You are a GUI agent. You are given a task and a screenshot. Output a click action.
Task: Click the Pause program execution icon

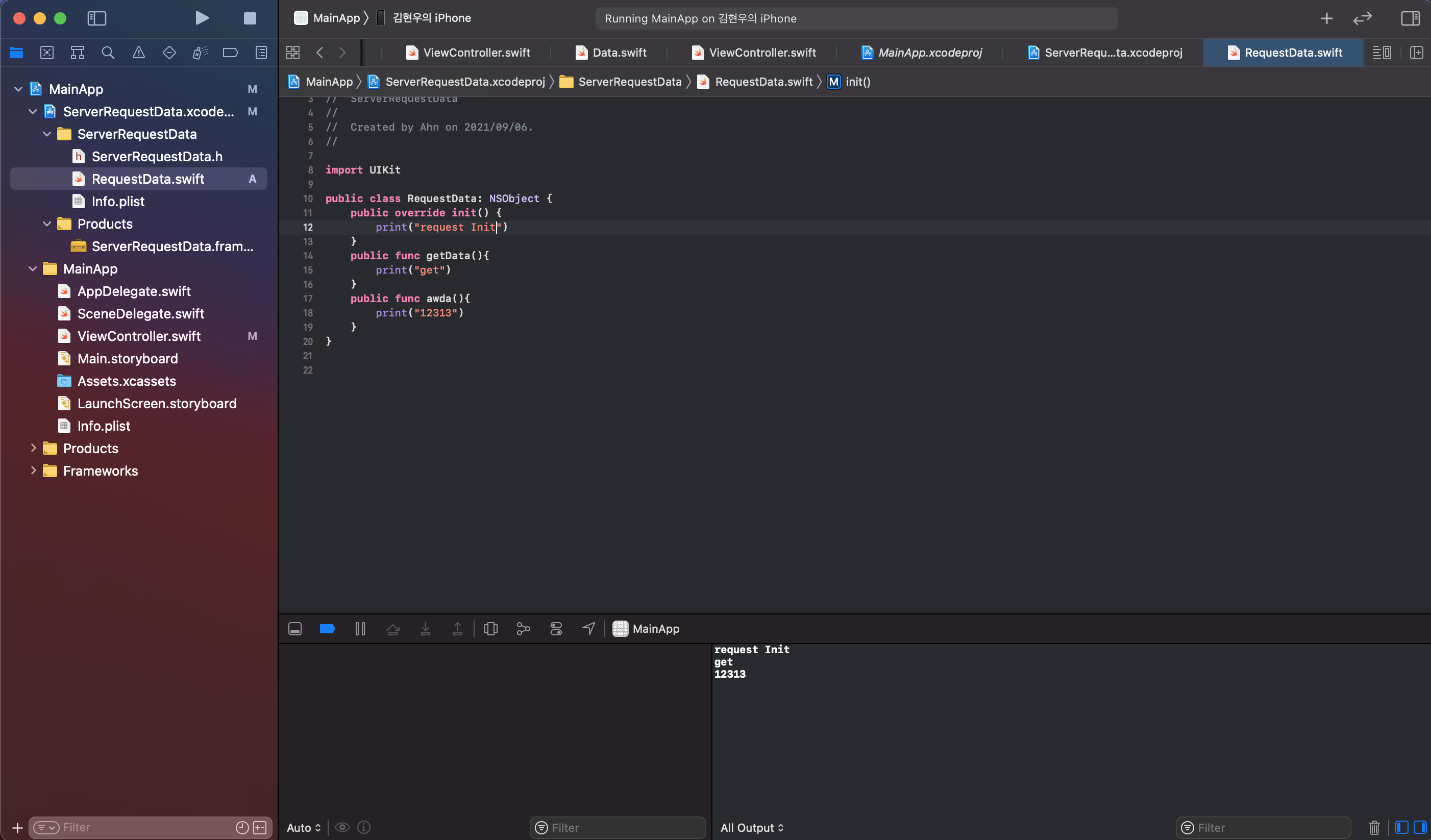pos(360,629)
